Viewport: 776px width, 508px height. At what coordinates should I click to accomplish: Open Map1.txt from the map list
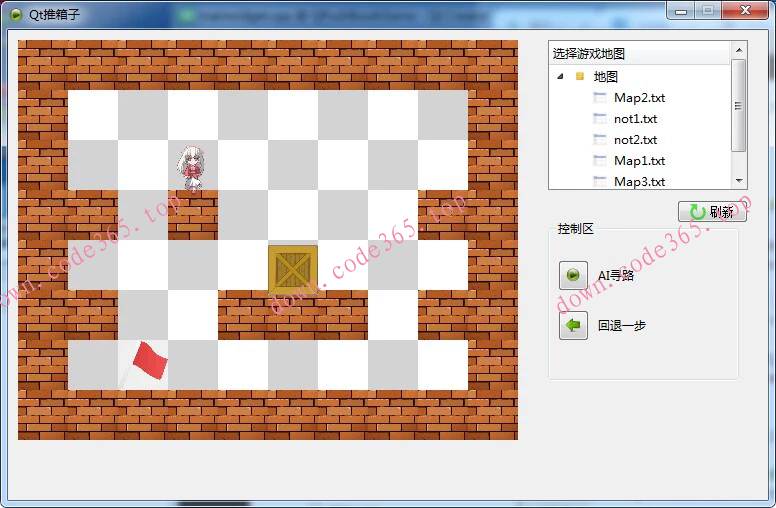[639, 161]
